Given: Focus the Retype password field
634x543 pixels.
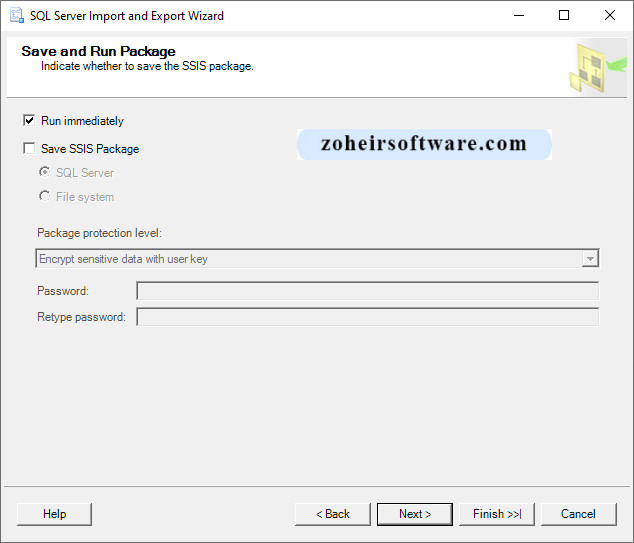Looking at the screenshot, I should pyautogui.click(x=367, y=317).
